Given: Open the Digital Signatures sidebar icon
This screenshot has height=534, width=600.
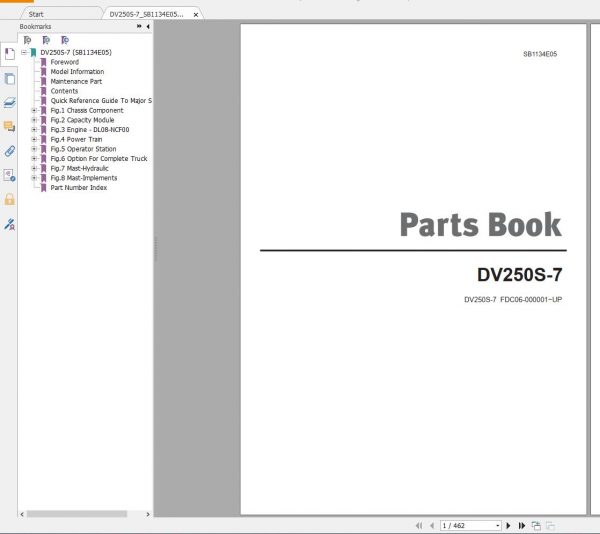Looking at the screenshot, I should (x=10, y=175).
